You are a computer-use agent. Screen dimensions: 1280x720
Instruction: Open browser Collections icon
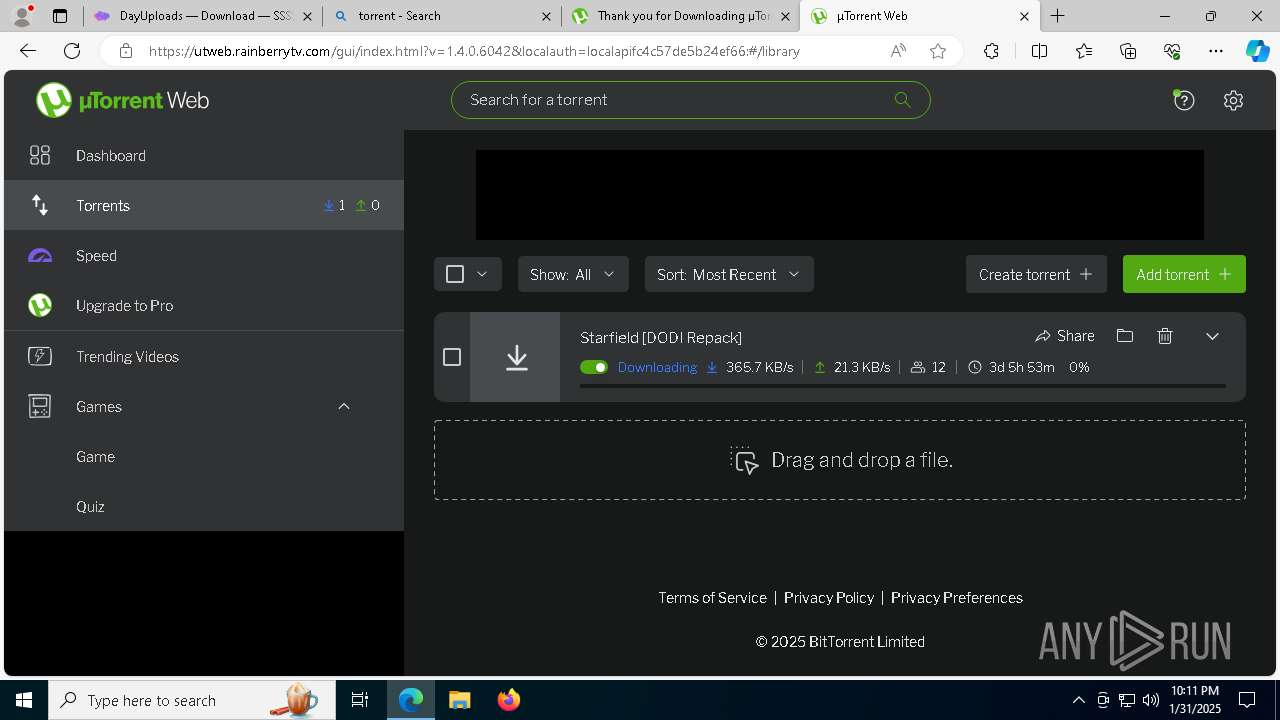pos(1128,51)
